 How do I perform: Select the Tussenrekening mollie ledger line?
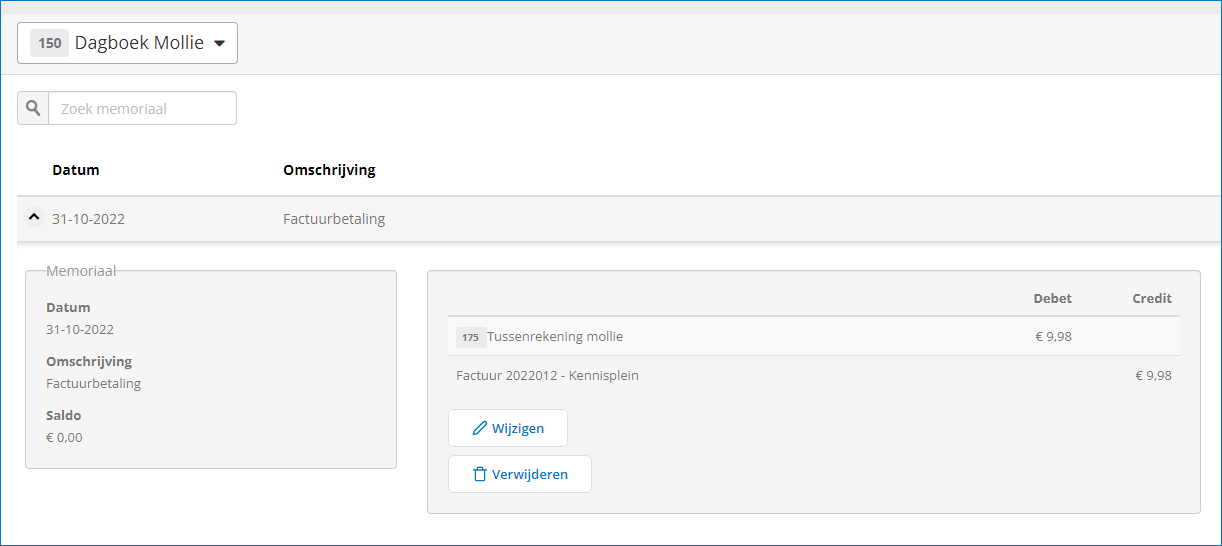coord(554,337)
